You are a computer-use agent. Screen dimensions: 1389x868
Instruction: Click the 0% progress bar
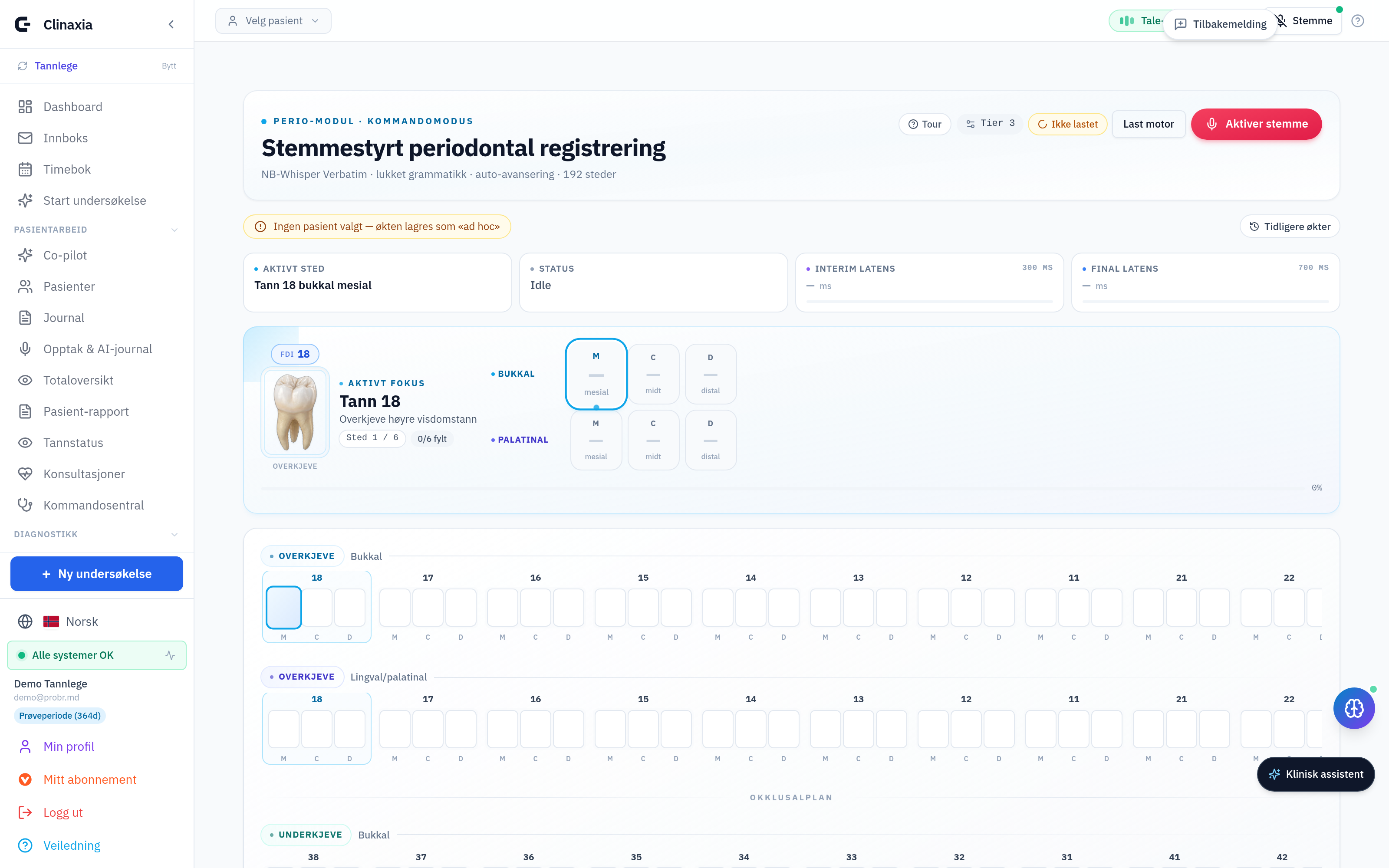[782, 488]
